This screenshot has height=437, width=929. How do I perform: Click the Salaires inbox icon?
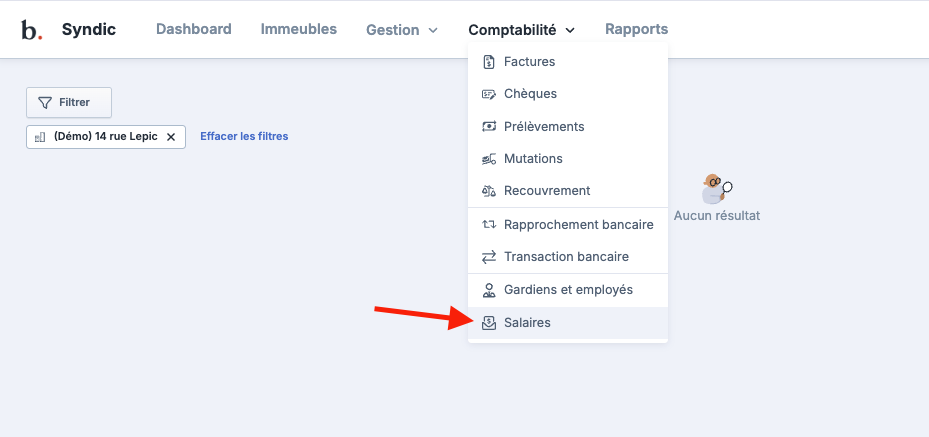[489, 323]
